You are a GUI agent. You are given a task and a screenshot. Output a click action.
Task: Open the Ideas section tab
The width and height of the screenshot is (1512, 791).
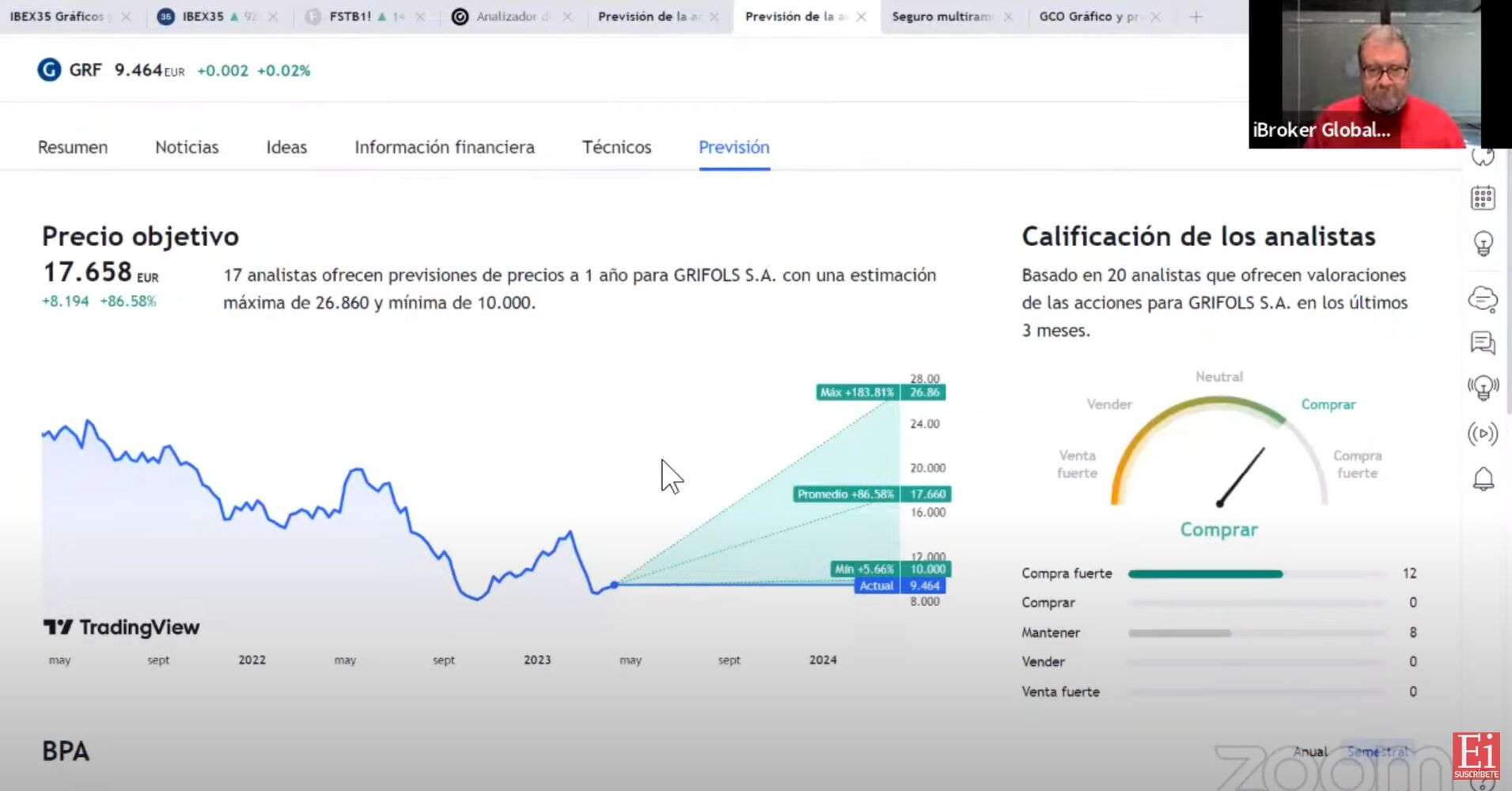coord(286,147)
